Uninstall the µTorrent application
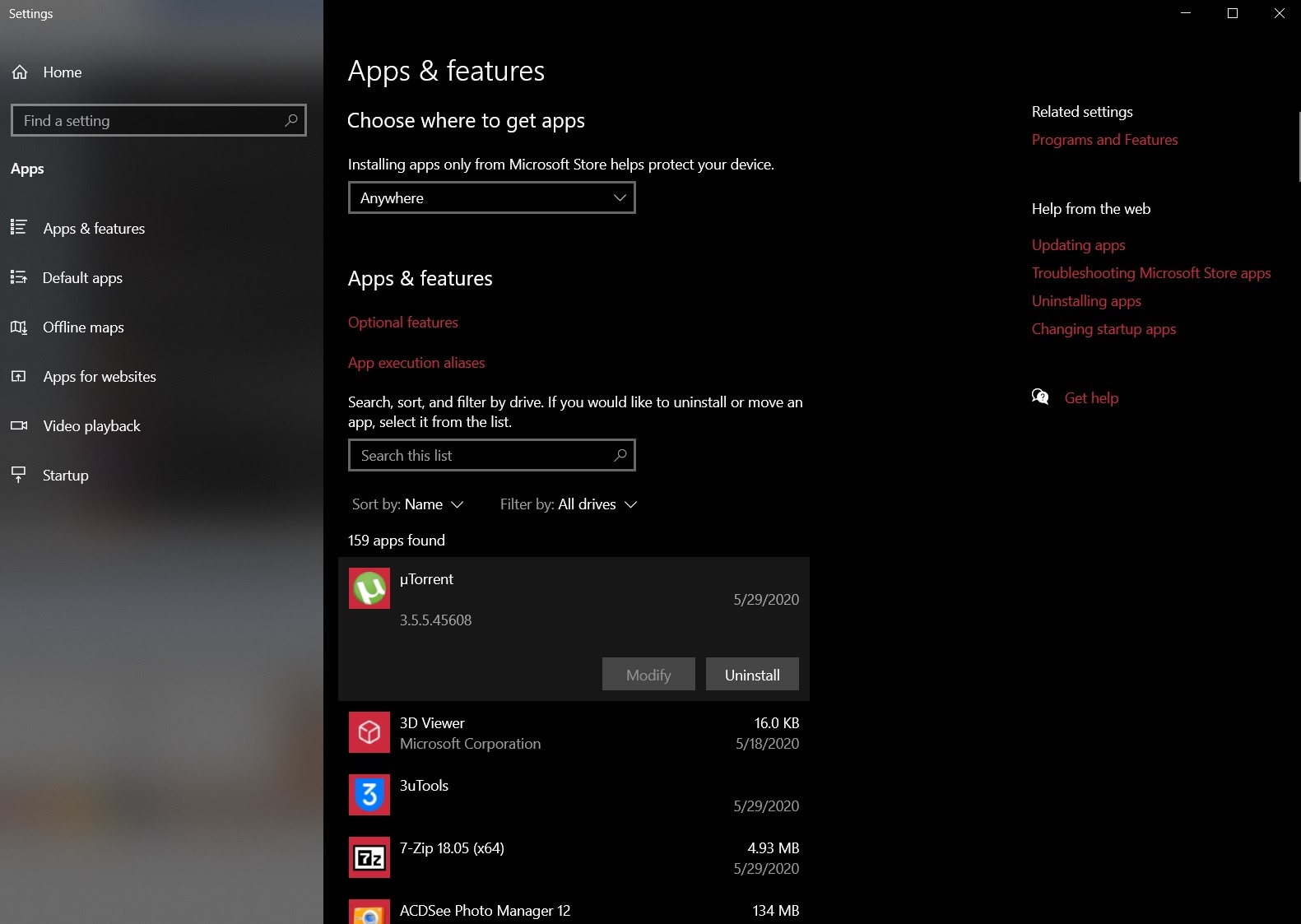 (752, 675)
